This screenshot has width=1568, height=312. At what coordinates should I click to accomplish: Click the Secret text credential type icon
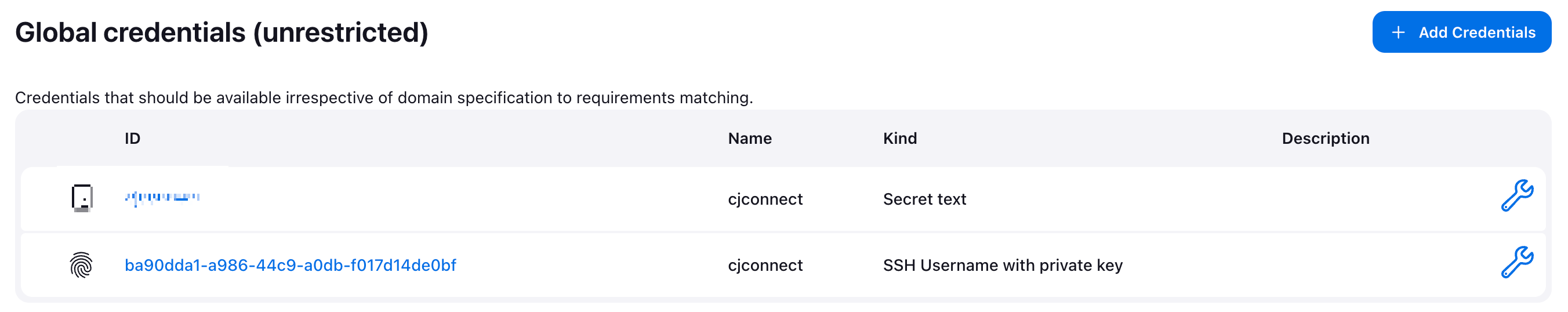tap(82, 198)
